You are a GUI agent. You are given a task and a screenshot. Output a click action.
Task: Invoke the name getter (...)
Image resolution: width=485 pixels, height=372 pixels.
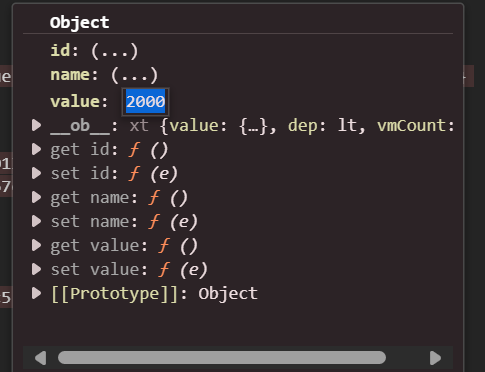tap(134, 75)
